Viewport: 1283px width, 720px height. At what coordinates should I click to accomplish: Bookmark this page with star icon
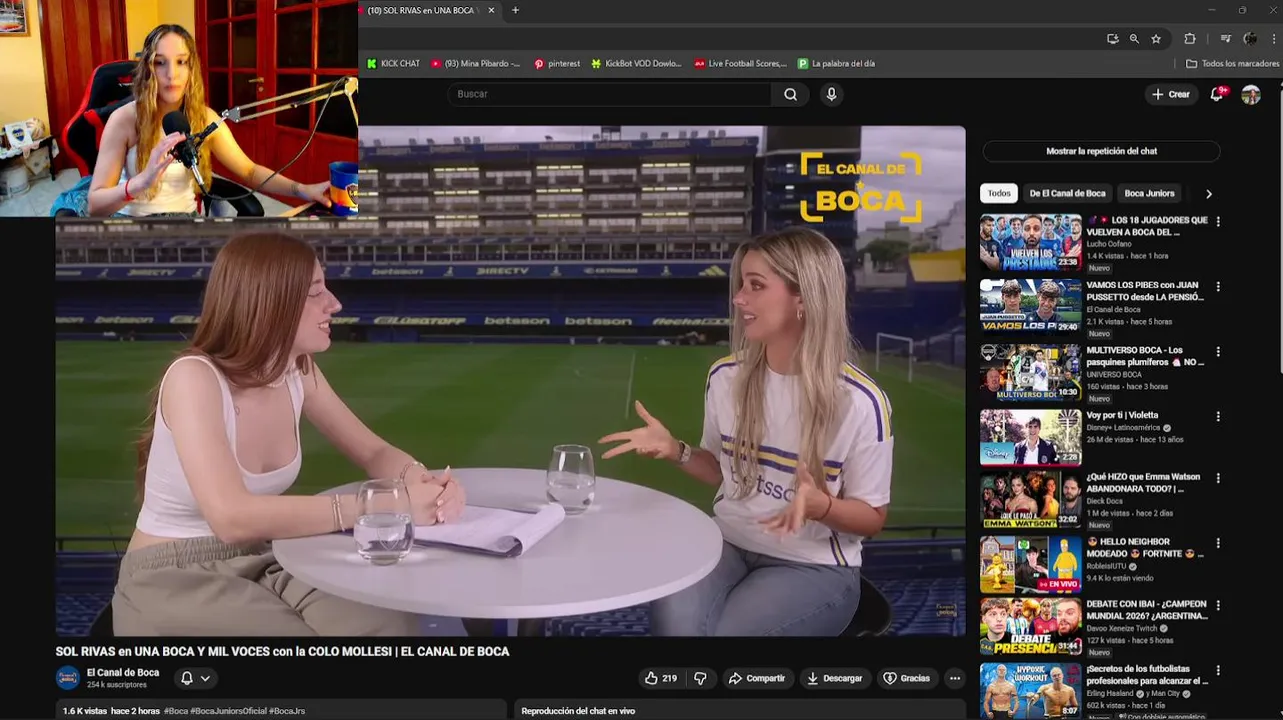1156,39
